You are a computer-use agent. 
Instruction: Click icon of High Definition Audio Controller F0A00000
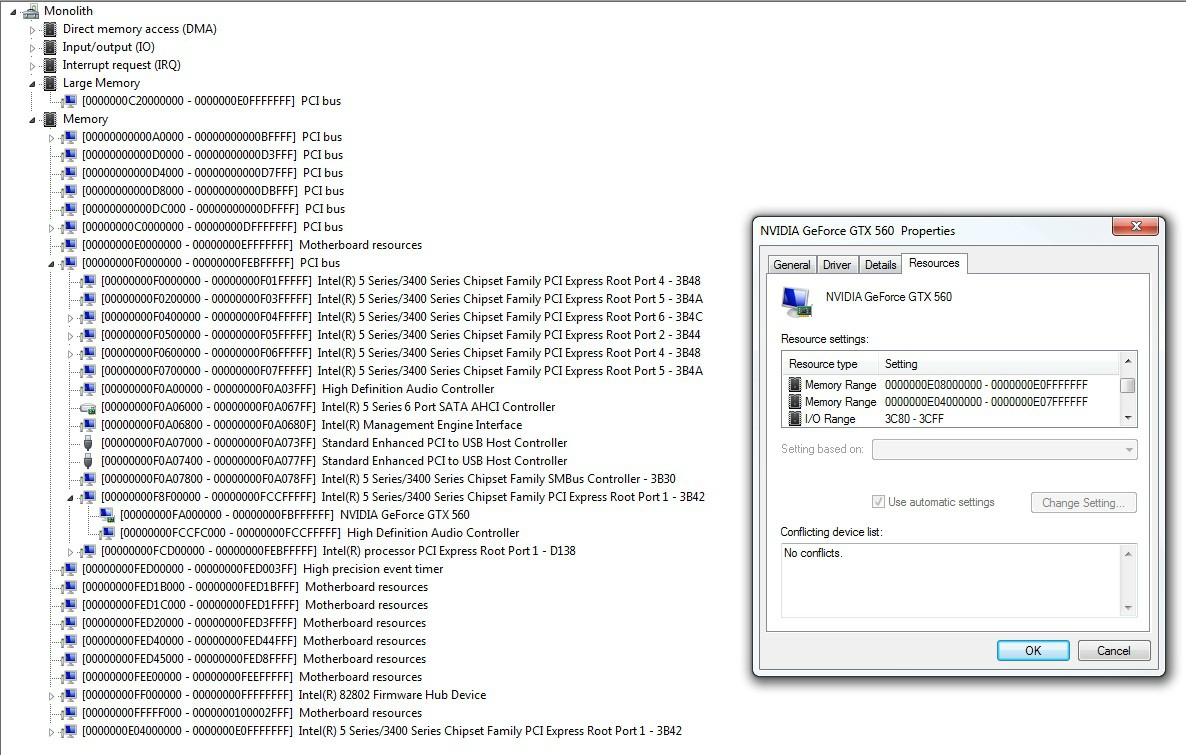pos(88,389)
